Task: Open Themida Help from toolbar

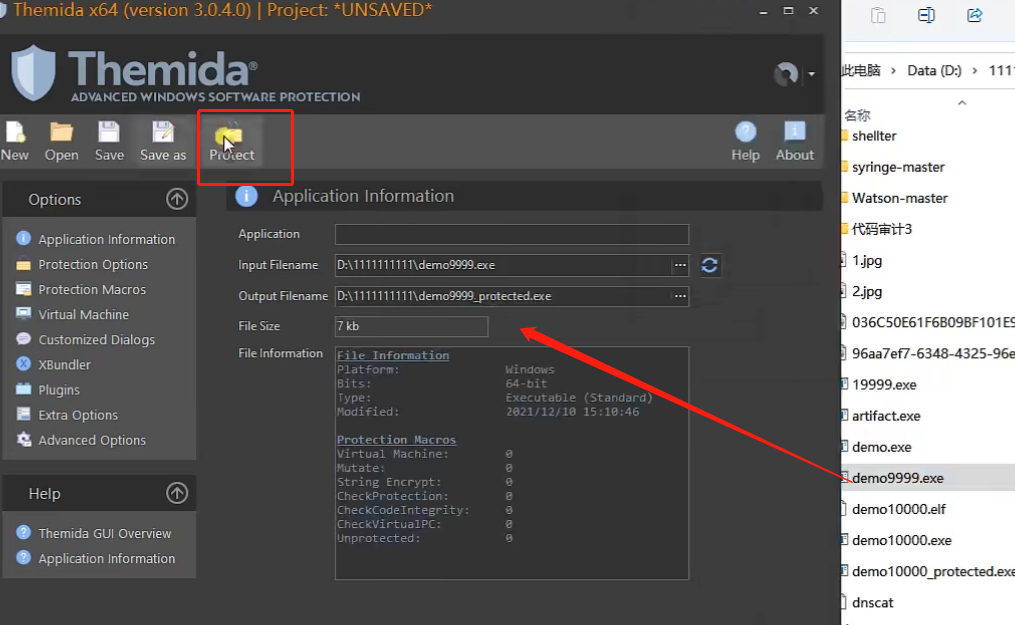Action: click(x=745, y=140)
